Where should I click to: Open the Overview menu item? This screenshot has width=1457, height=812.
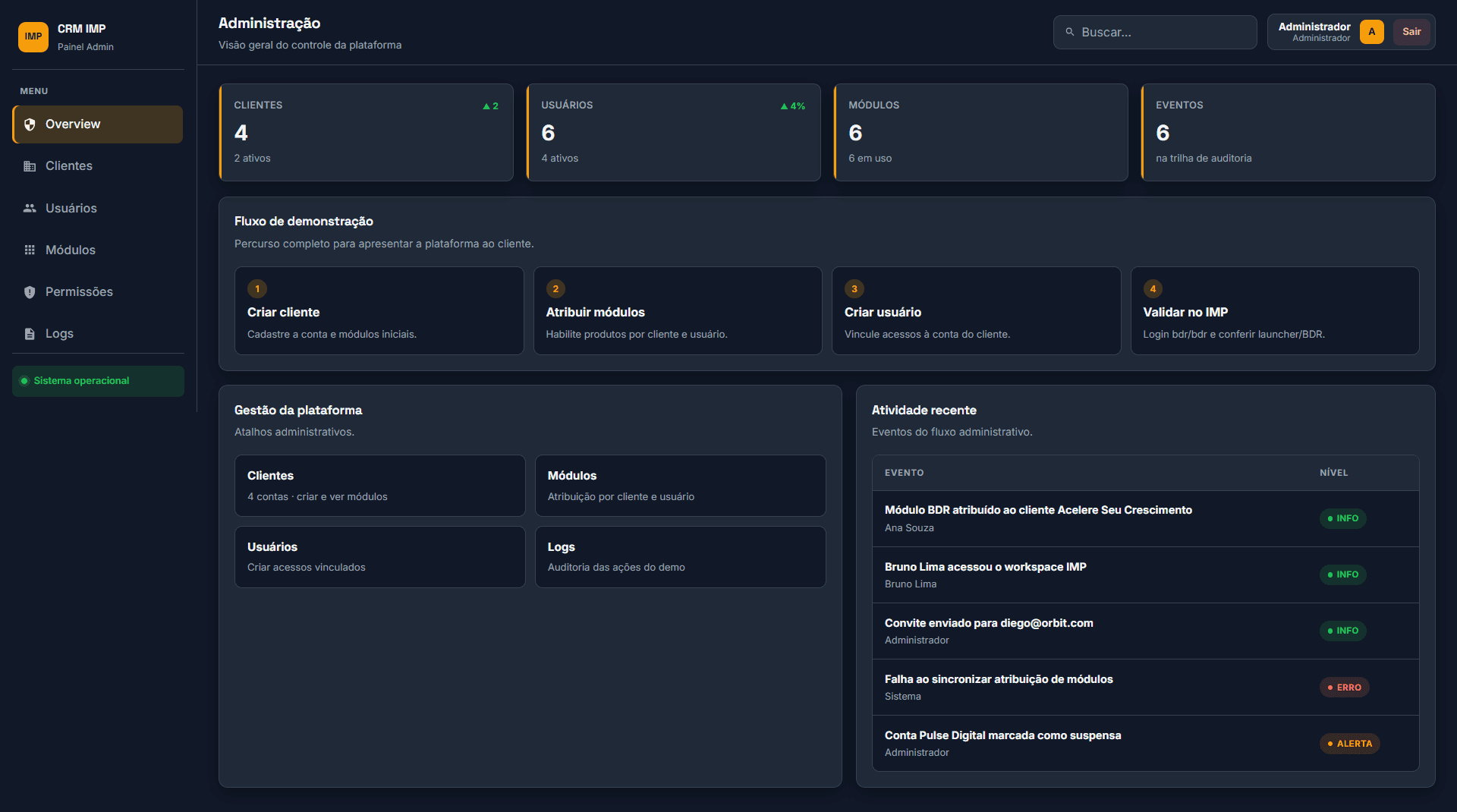(x=98, y=124)
